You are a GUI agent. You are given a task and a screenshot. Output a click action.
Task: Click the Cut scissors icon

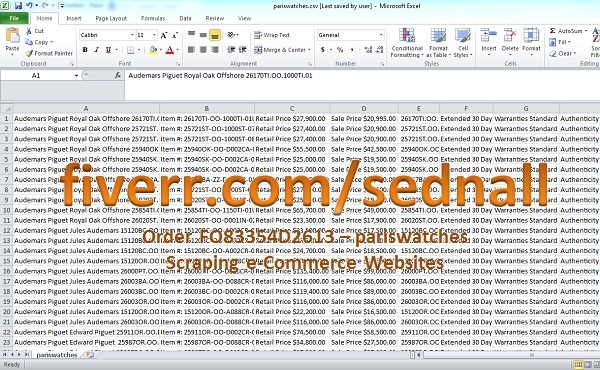[x=29, y=31]
